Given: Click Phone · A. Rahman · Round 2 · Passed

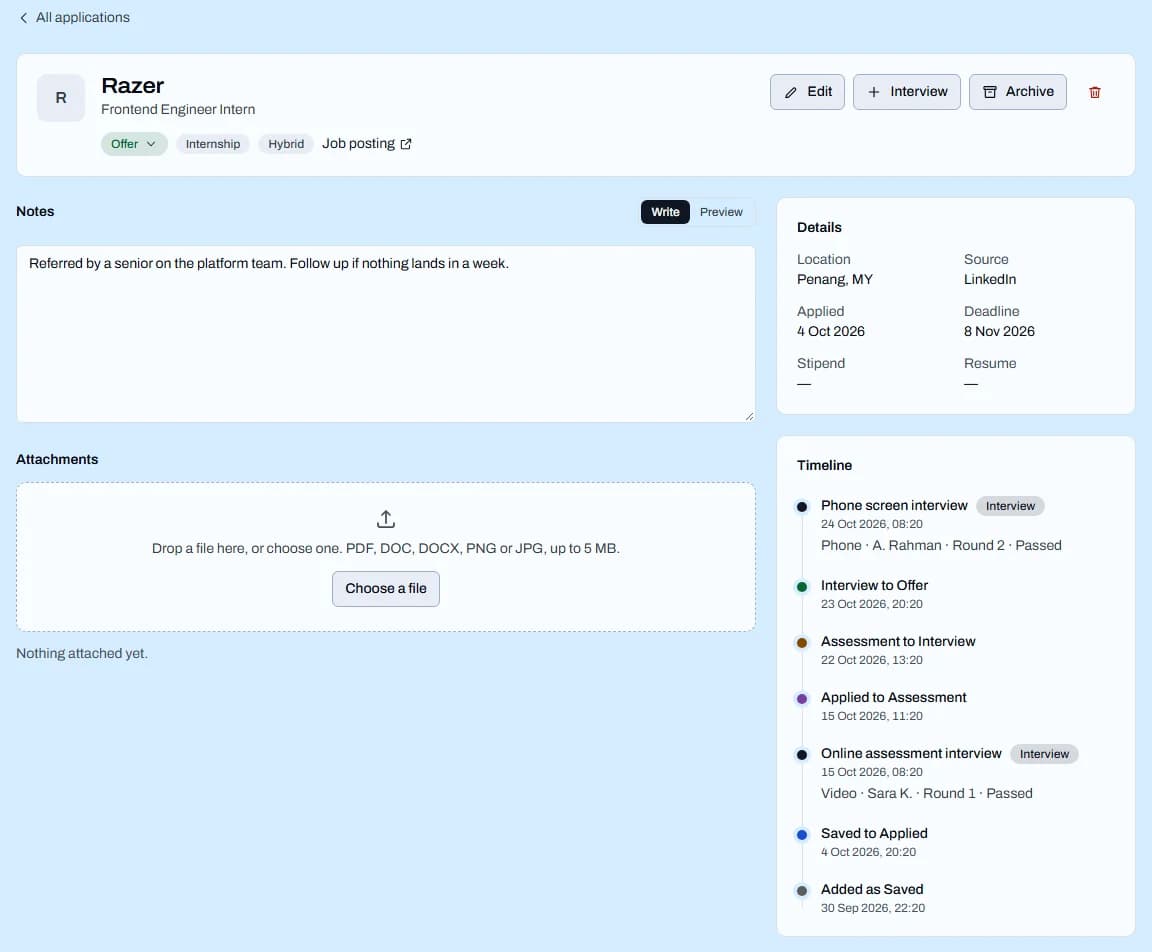Looking at the screenshot, I should (941, 545).
